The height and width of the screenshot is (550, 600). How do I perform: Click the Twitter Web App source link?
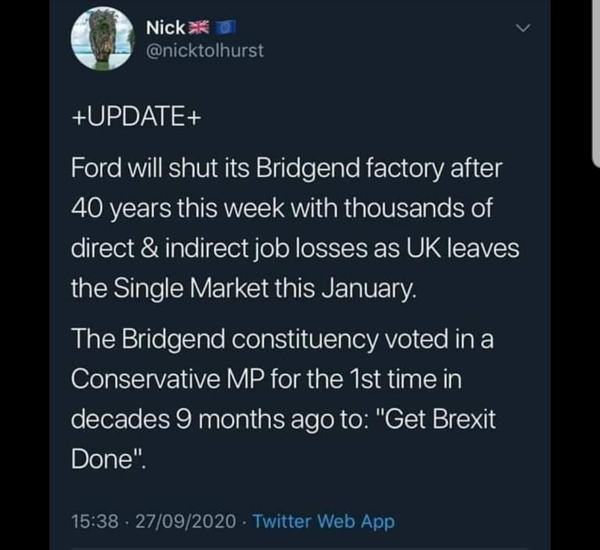pos(324,521)
